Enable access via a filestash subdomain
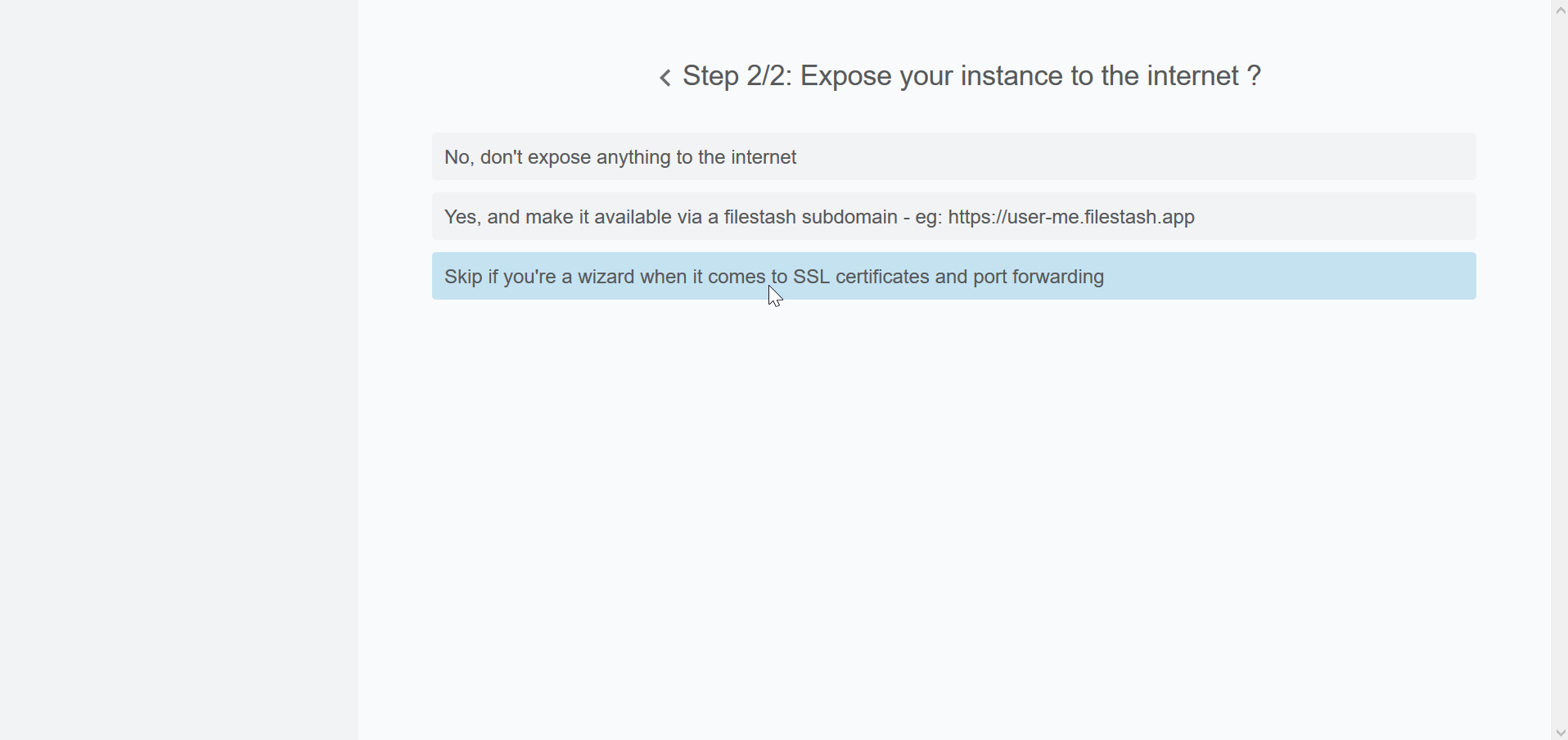Screen dimensions: 1568x740 pos(818,217)
